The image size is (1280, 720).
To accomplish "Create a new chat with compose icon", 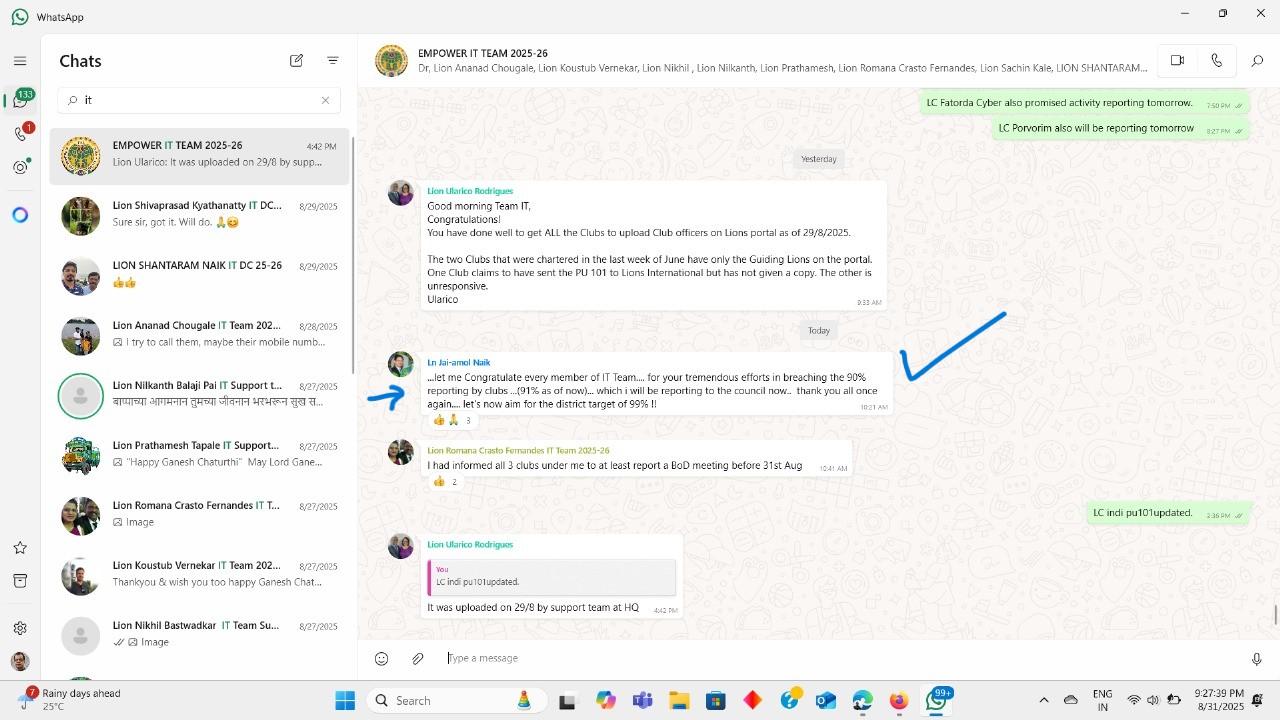I will click(x=297, y=61).
